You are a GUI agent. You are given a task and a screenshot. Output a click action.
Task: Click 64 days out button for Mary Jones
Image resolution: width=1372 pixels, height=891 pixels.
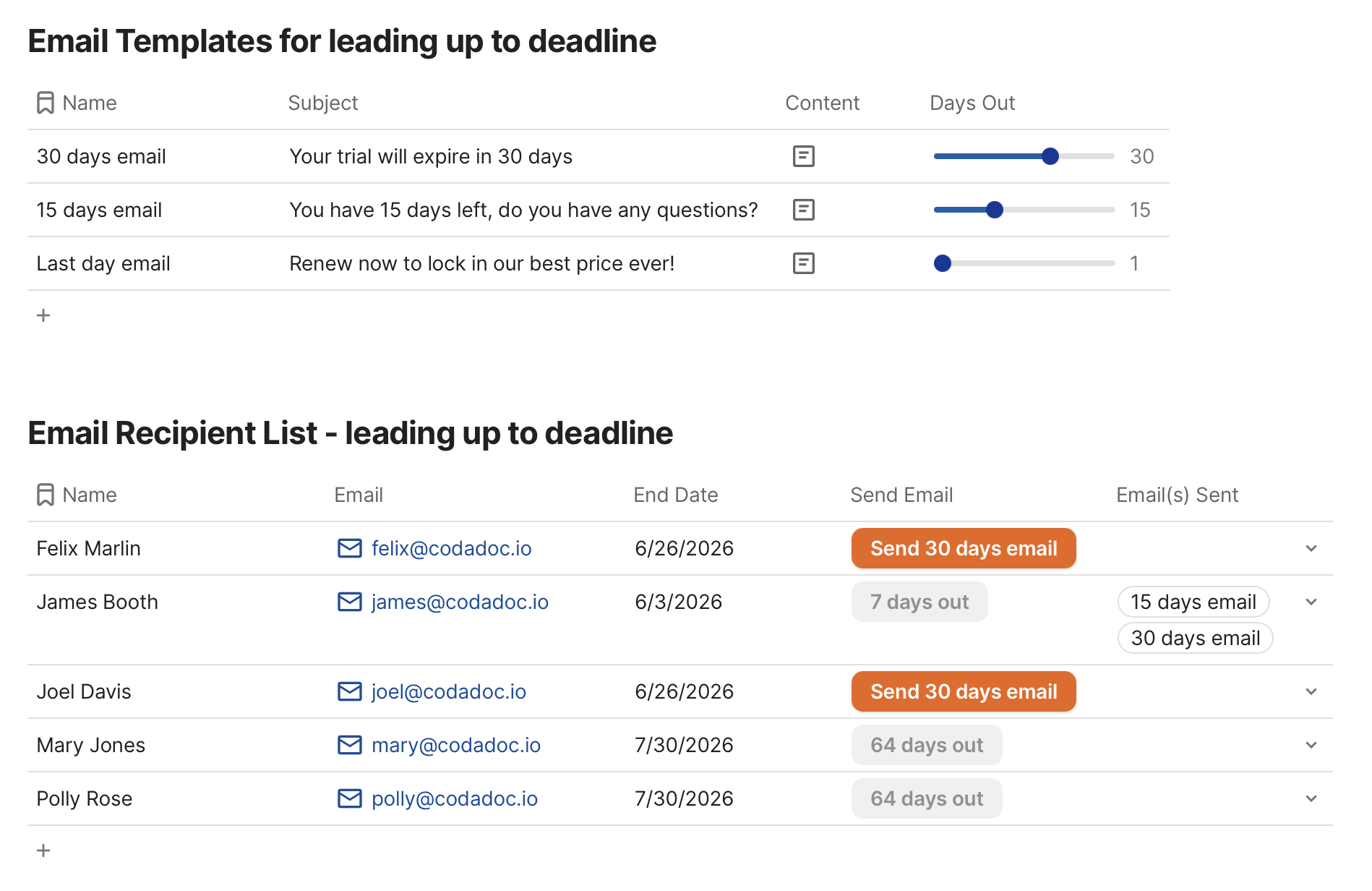coord(927,745)
